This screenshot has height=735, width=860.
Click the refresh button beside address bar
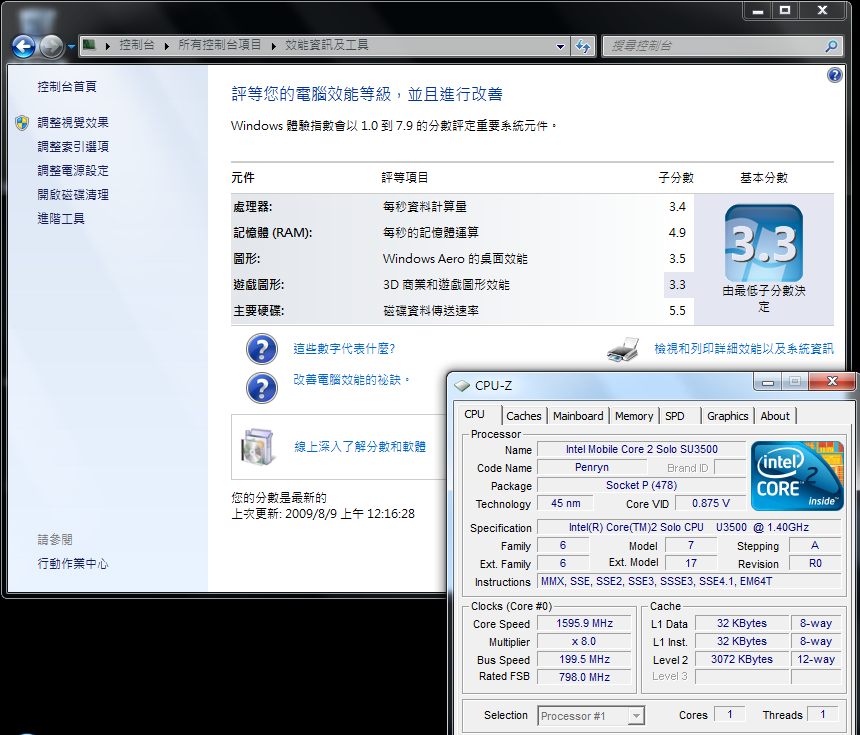pyautogui.click(x=584, y=46)
